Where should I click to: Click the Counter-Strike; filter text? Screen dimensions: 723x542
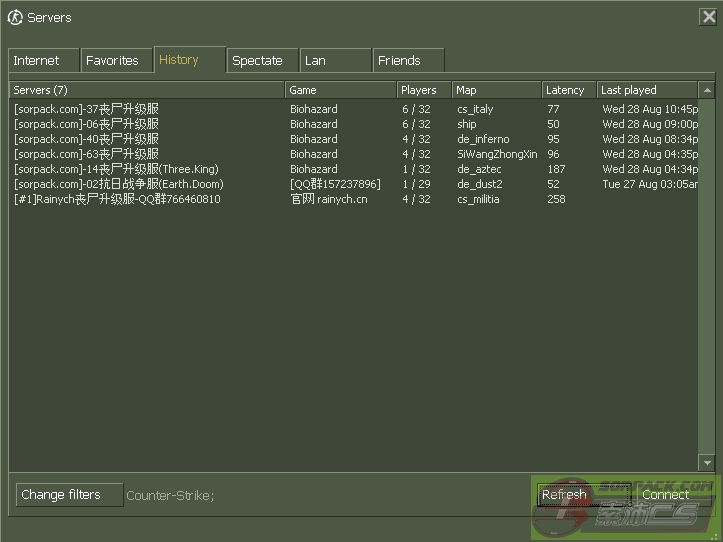[x=170, y=495]
